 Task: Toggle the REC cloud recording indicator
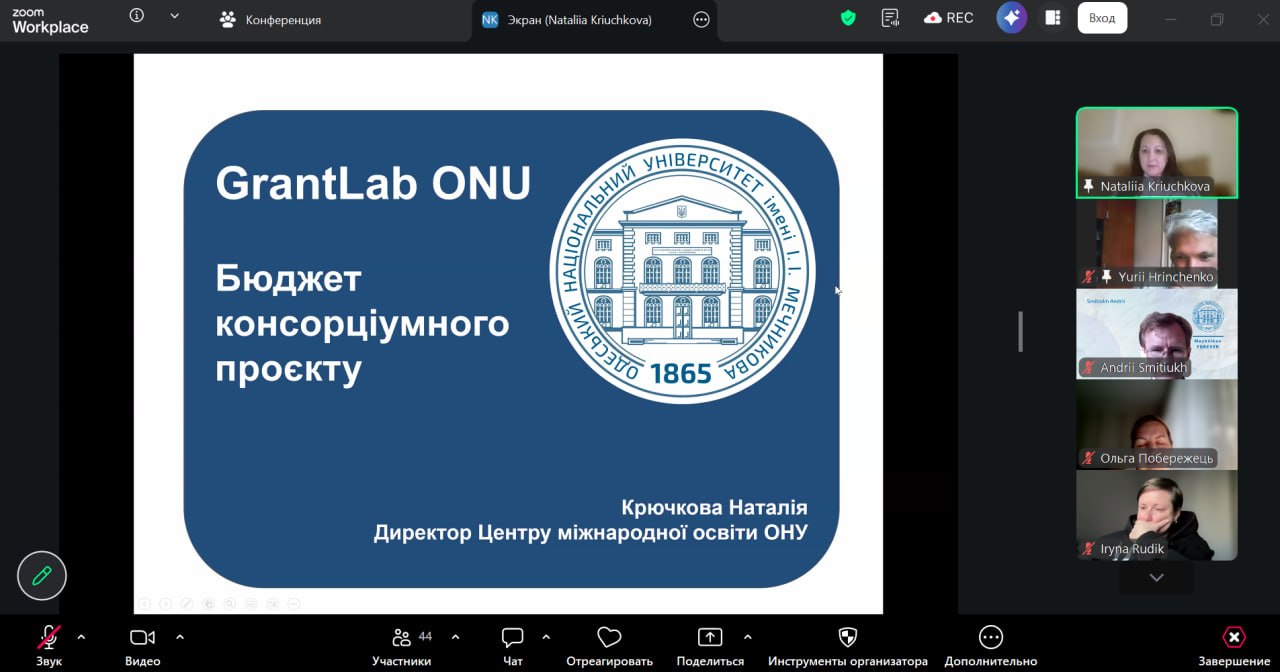pyautogui.click(x=948, y=18)
